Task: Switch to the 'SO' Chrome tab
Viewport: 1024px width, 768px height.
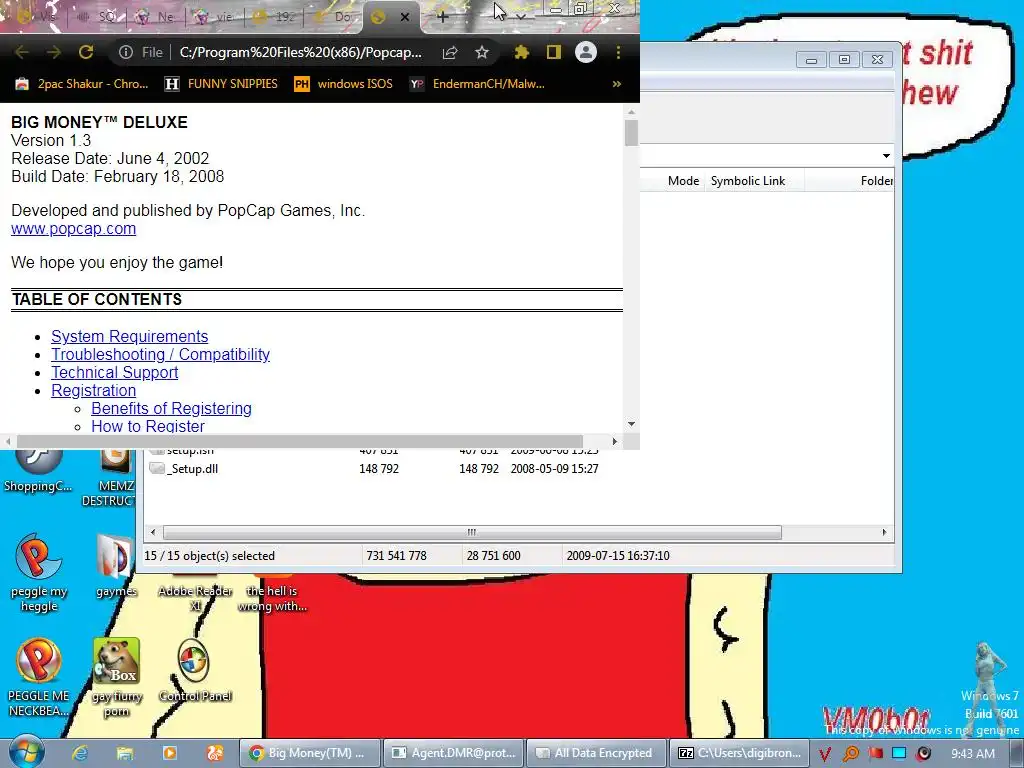Action: 99,16
